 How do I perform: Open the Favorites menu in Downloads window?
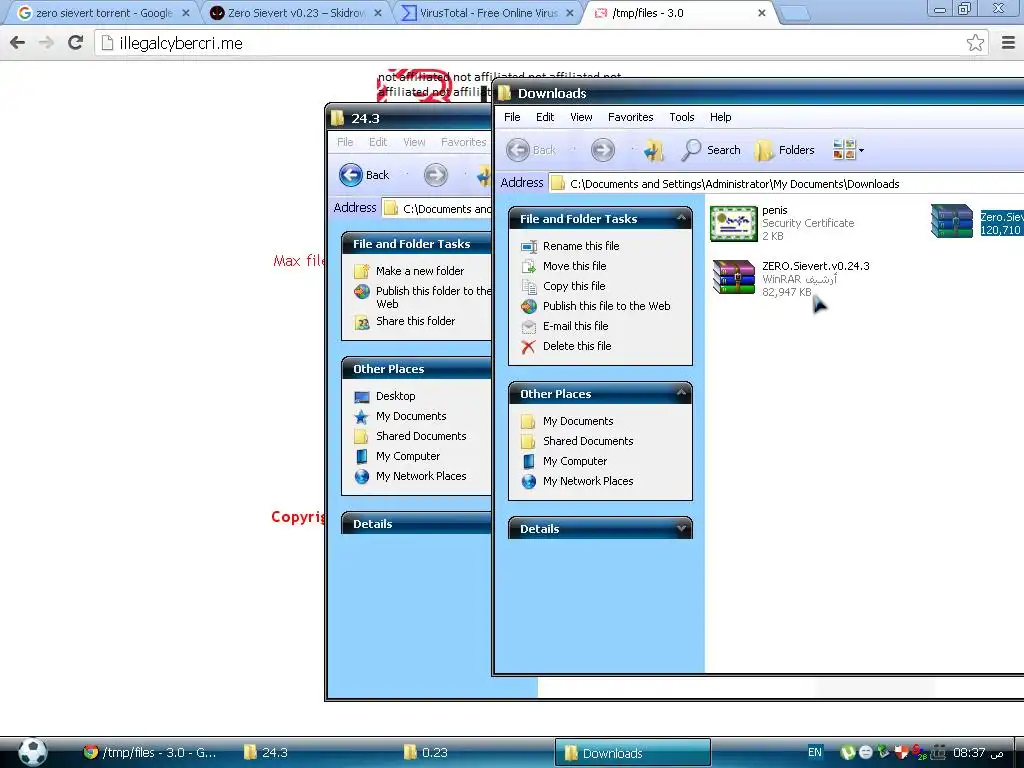pyautogui.click(x=630, y=117)
